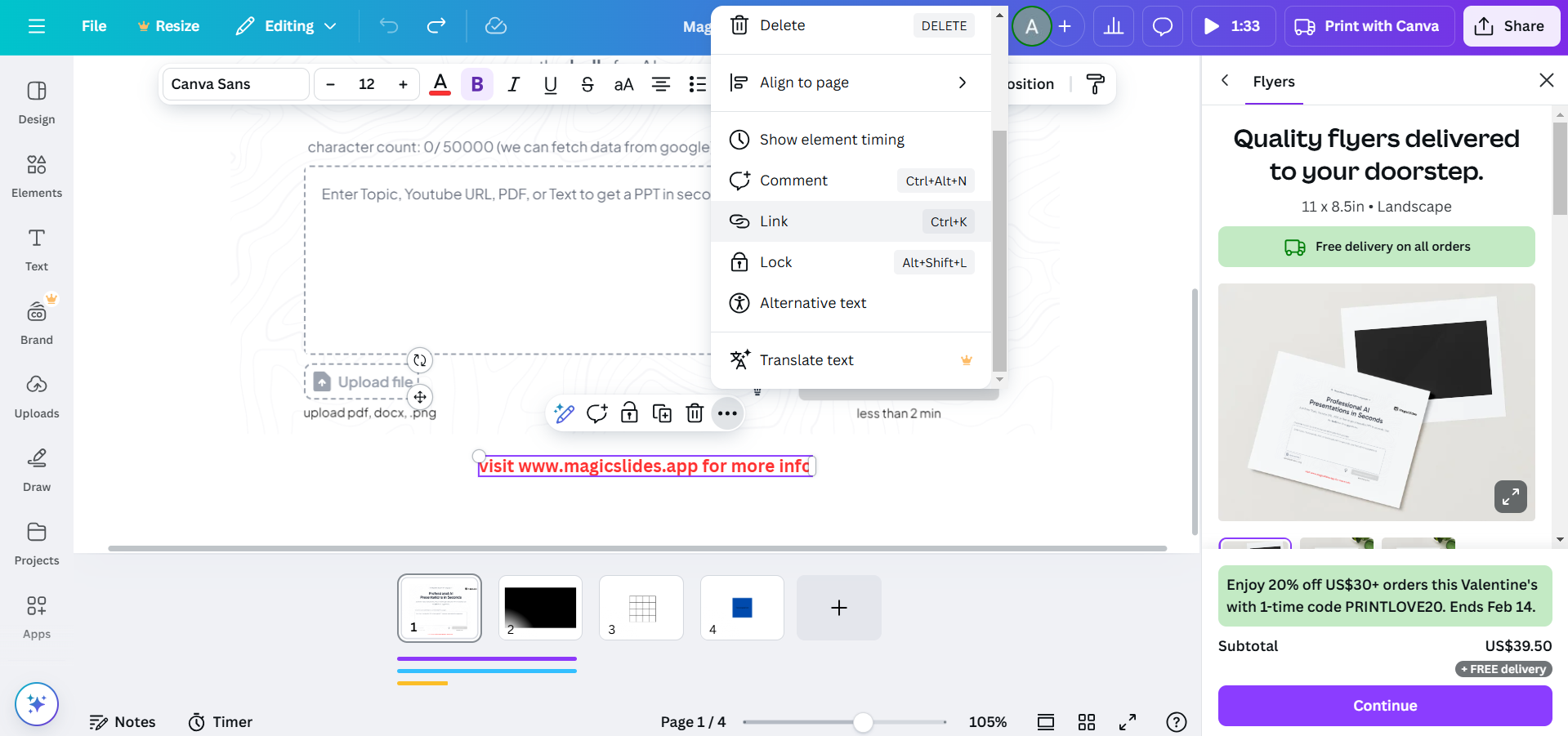Play the presentation 1:33

(1233, 26)
